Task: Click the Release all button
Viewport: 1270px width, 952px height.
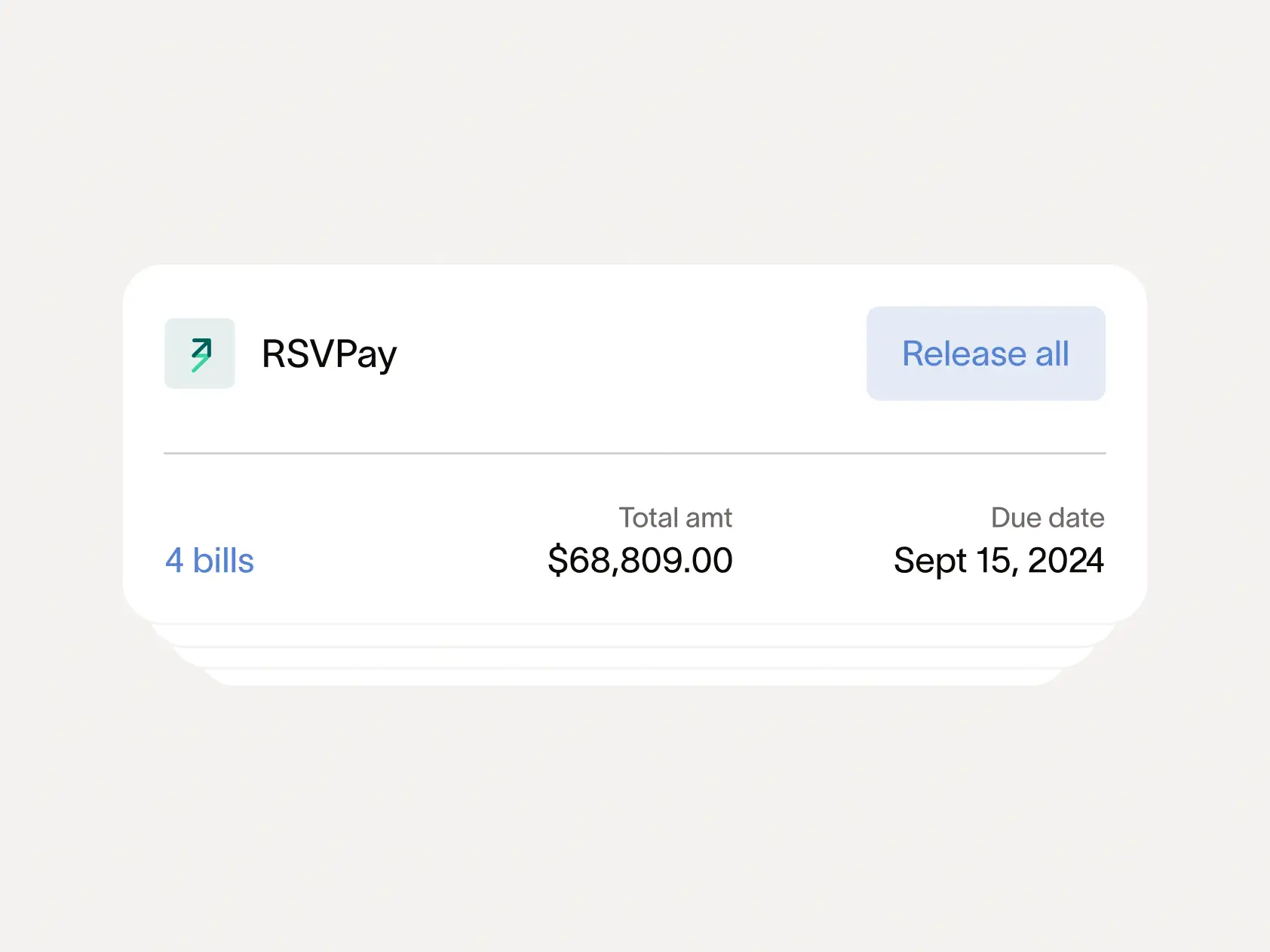Action: click(985, 354)
